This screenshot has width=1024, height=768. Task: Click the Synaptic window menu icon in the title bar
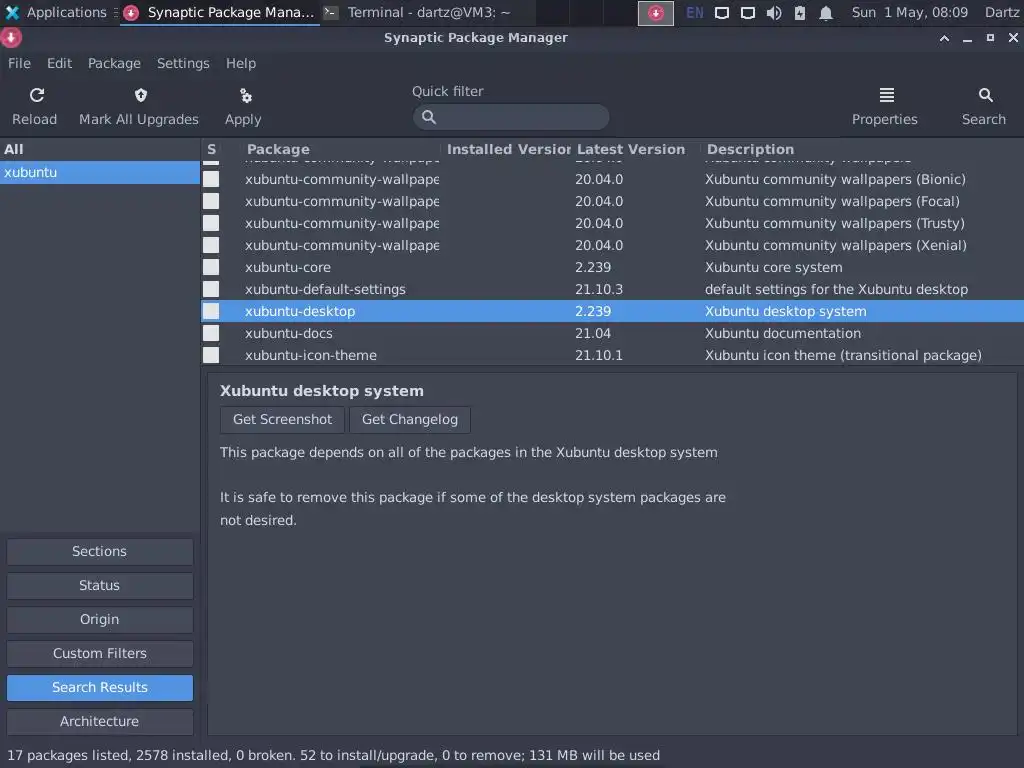point(11,38)
